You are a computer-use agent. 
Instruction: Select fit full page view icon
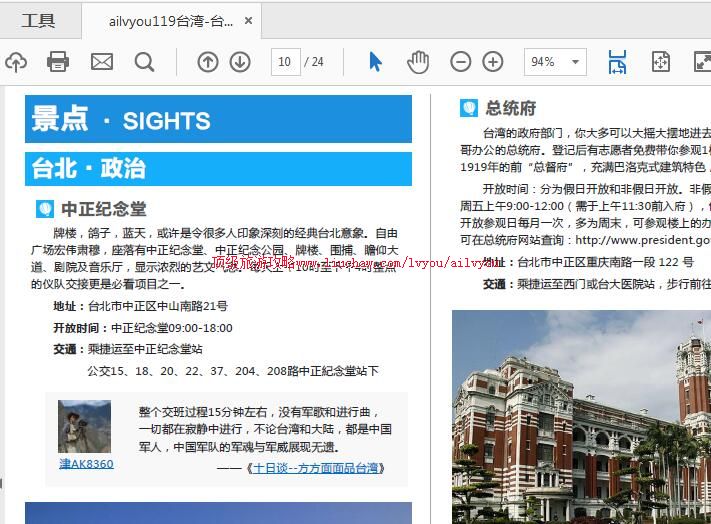point(661,62)
